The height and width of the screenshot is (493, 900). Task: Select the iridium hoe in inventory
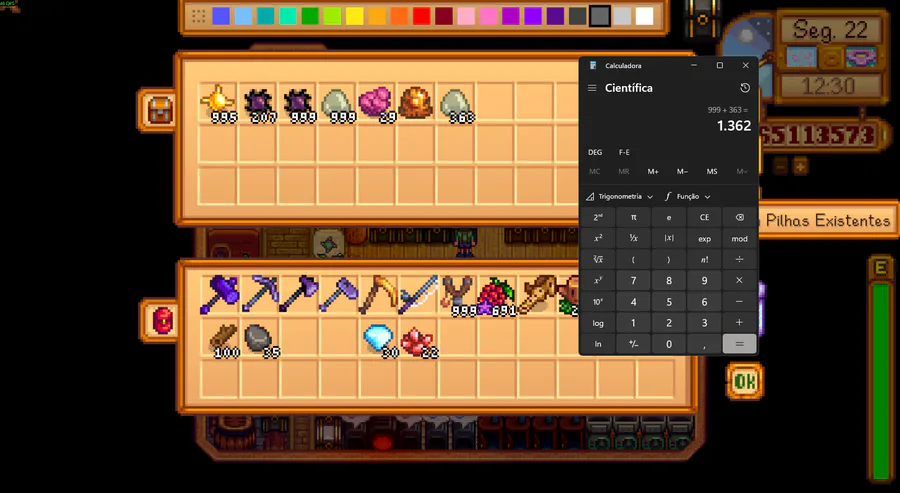(338, 294)
